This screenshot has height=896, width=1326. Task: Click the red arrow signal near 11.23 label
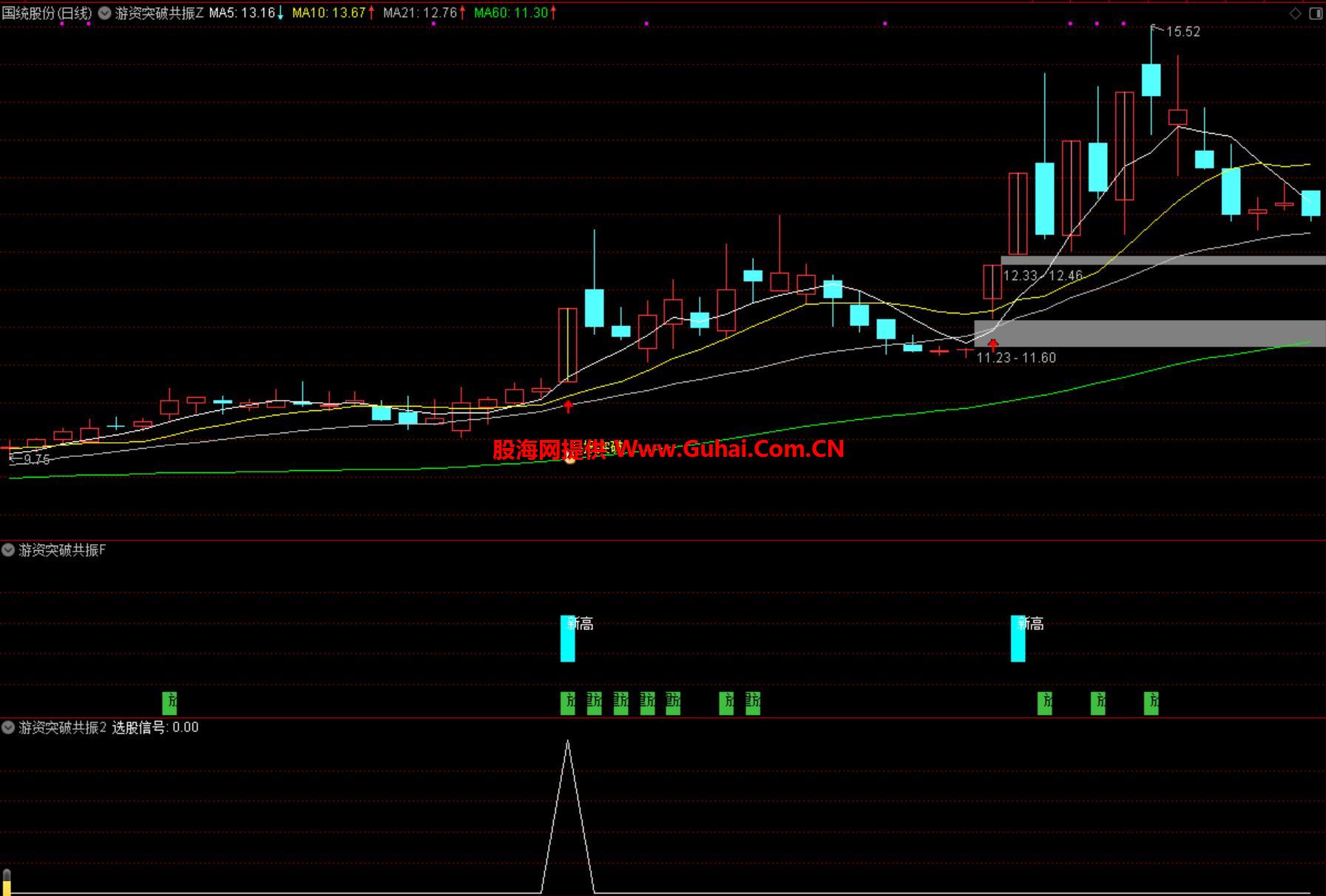(x=992, y=345)
